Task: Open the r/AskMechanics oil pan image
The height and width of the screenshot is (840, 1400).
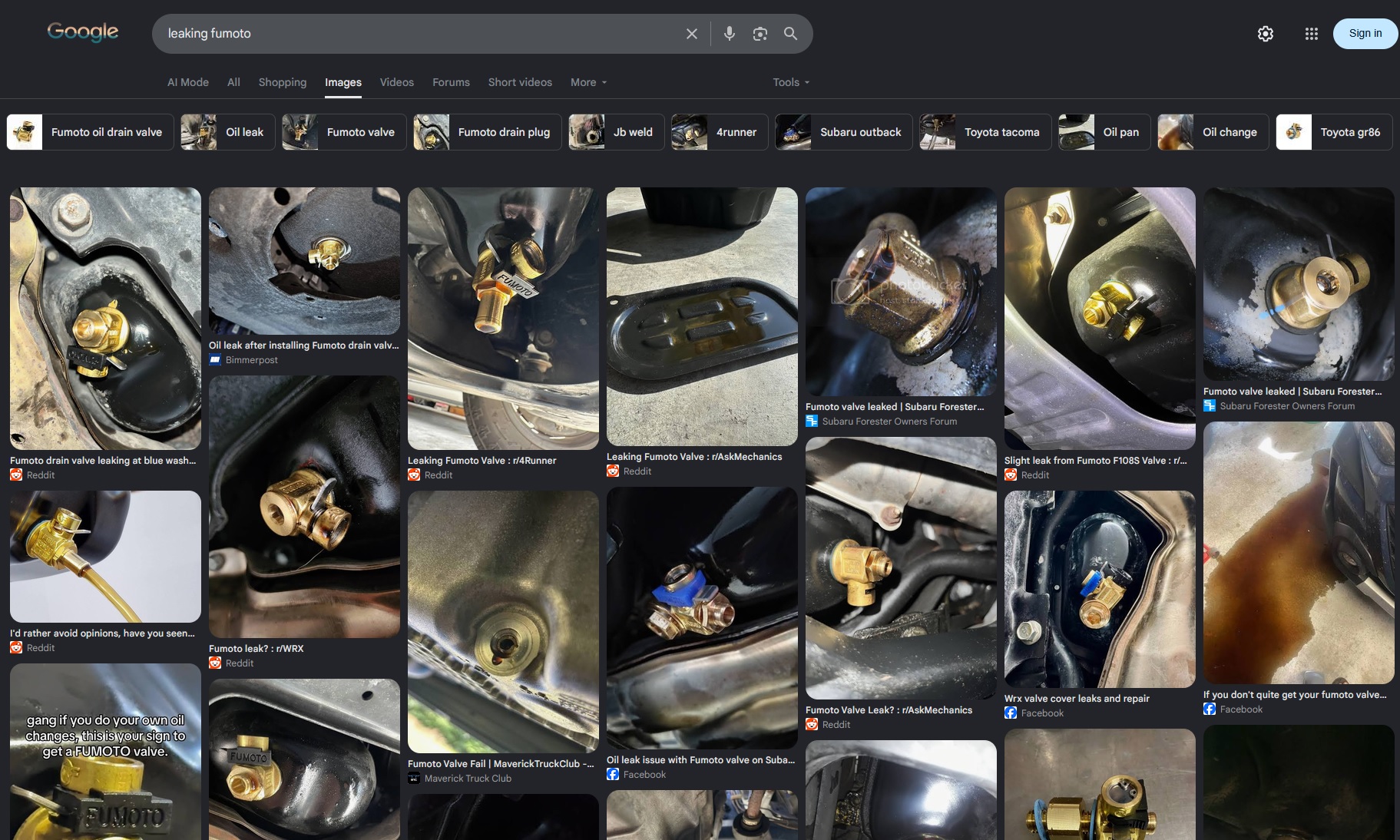Action: click(702, 316)
